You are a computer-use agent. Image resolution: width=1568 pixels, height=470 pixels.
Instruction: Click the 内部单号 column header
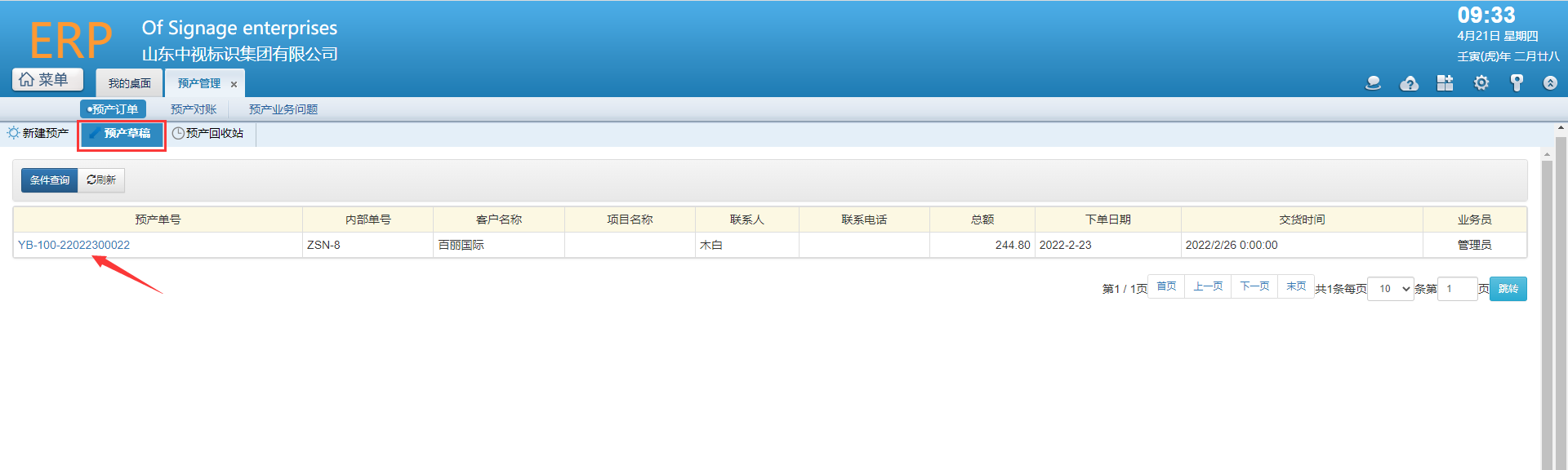(367, 219)
